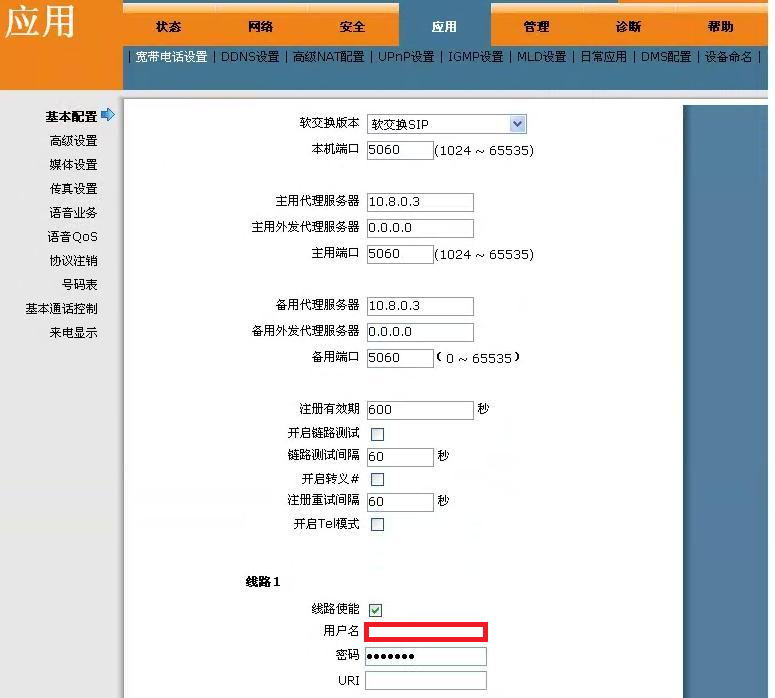Open the 网络 tab

tap(260, 27)
